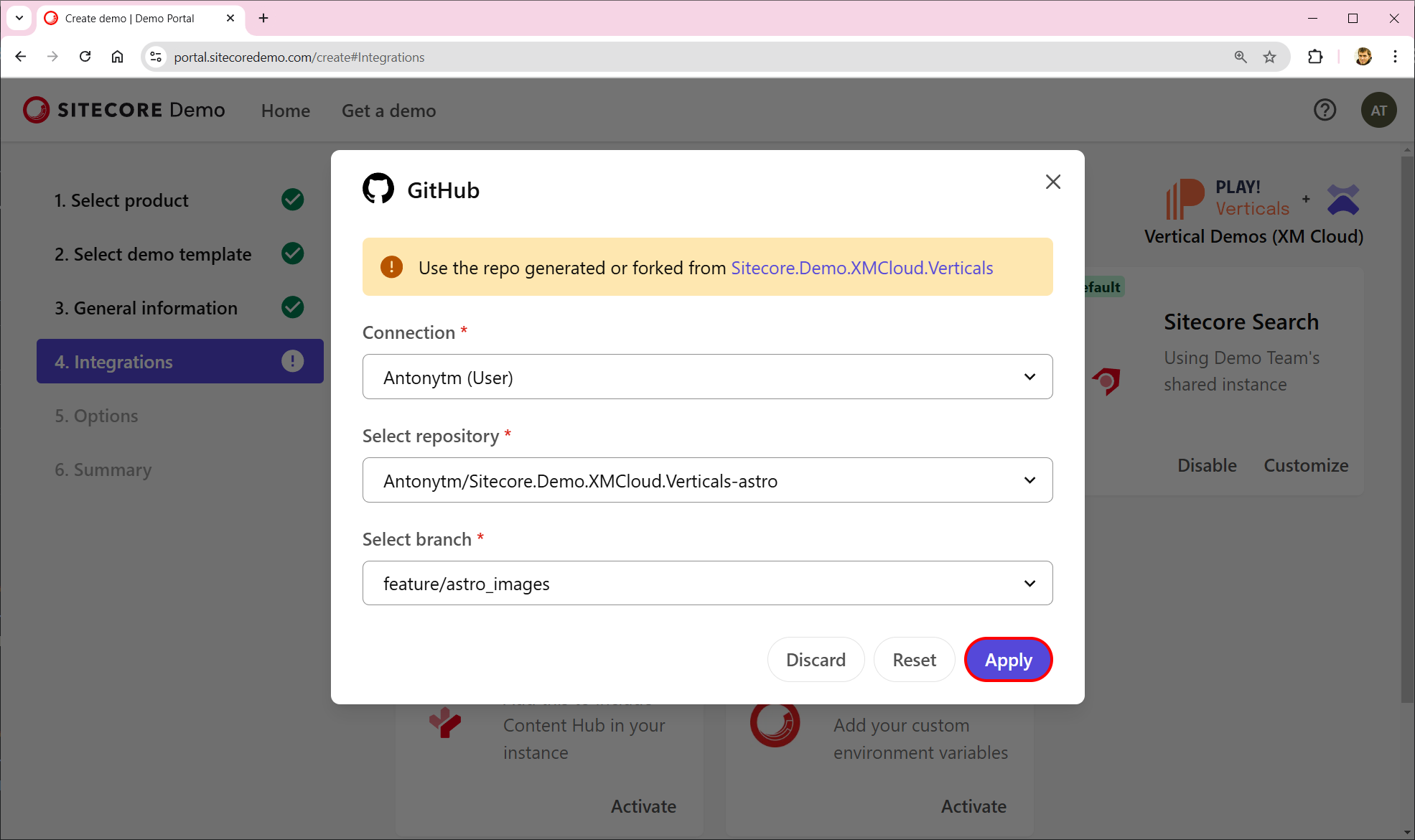This screenshot has height=840, width=1415.
Task: Click the GitHub logo icon in the dialog
Action: point(379,188)
